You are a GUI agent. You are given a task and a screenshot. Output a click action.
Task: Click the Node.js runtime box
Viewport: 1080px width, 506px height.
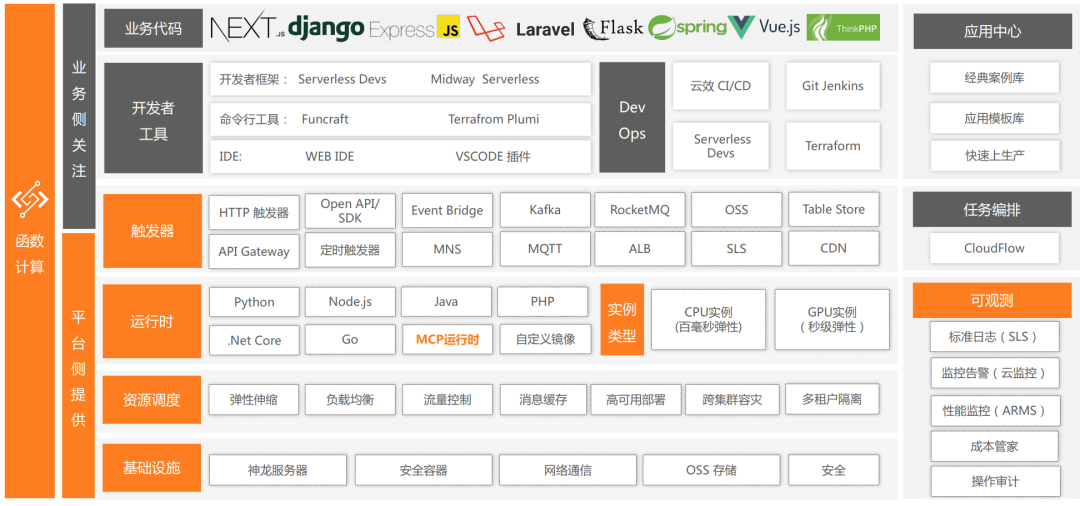[350, 302]
